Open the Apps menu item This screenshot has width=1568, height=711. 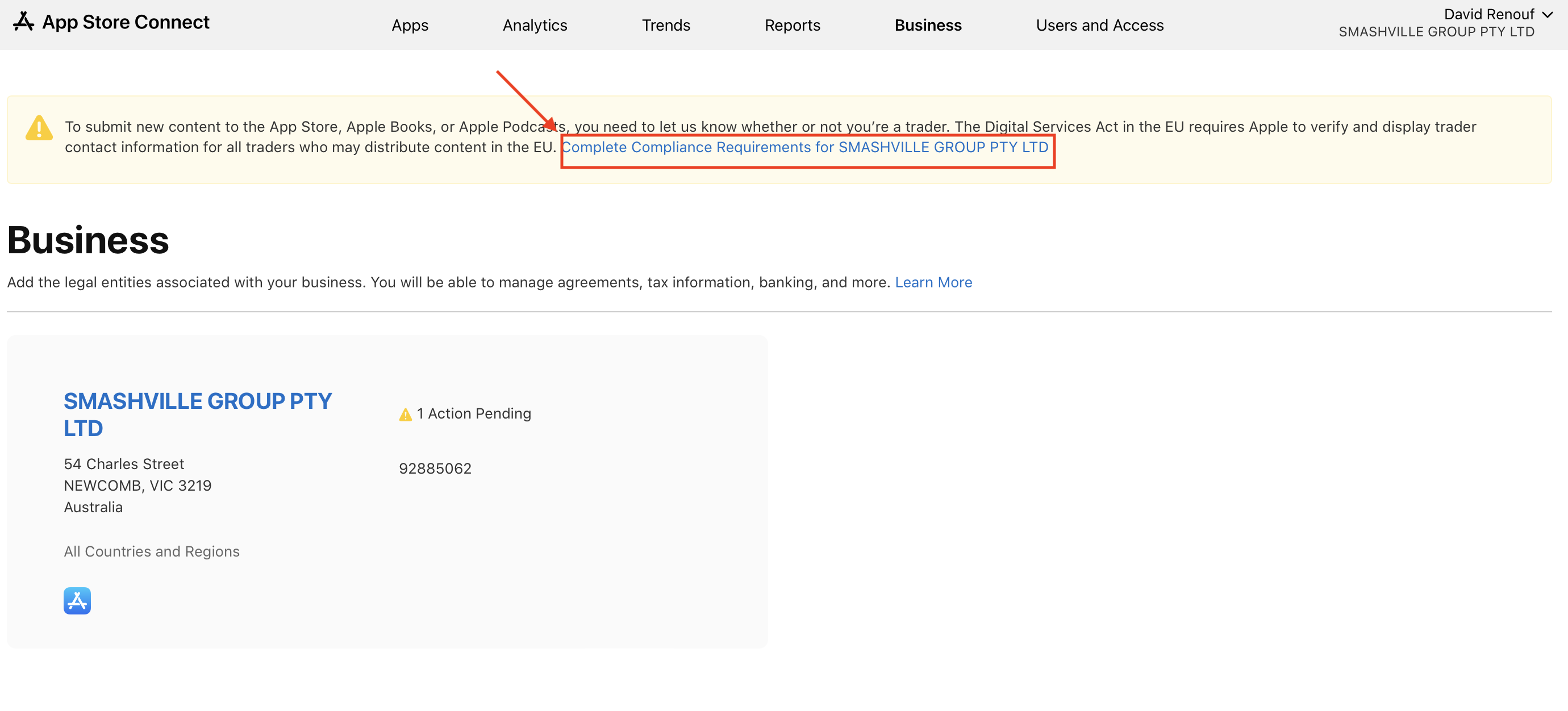(x=410, y=25)
